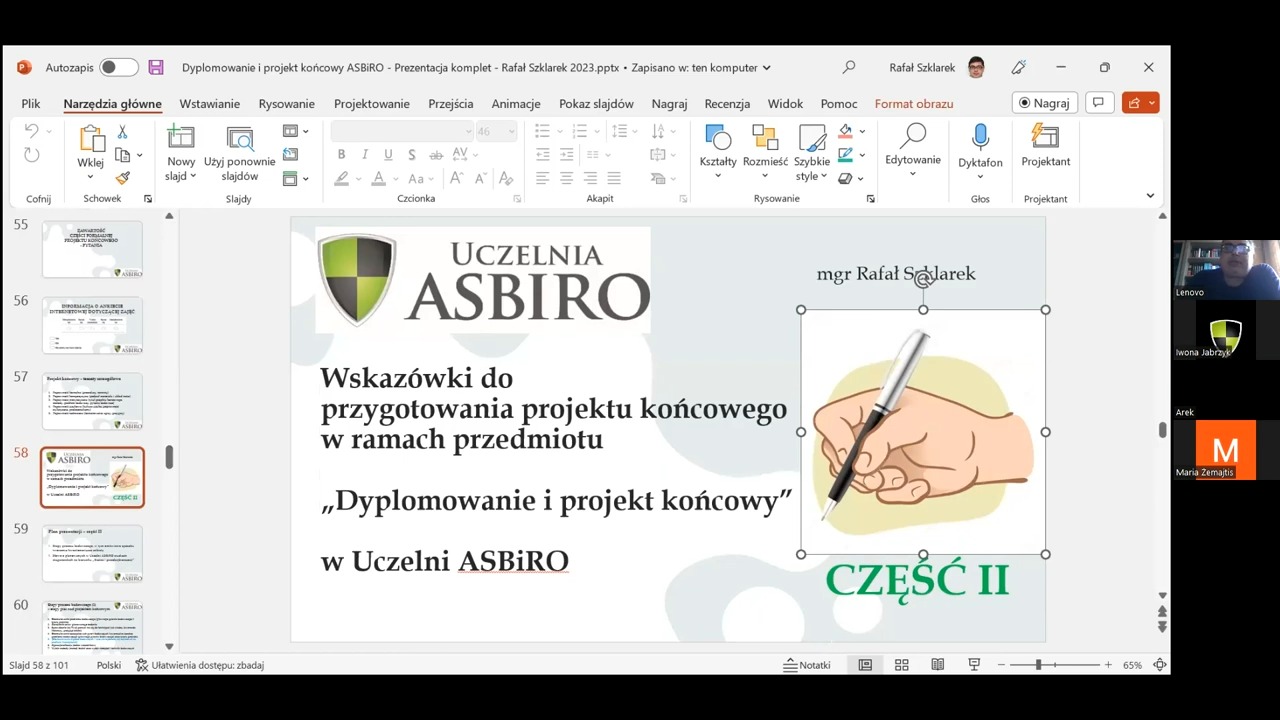Center text in Akapit group
Image resolution: width=1280 pixels, height=720 pixels.
click(x=566, y=178)
